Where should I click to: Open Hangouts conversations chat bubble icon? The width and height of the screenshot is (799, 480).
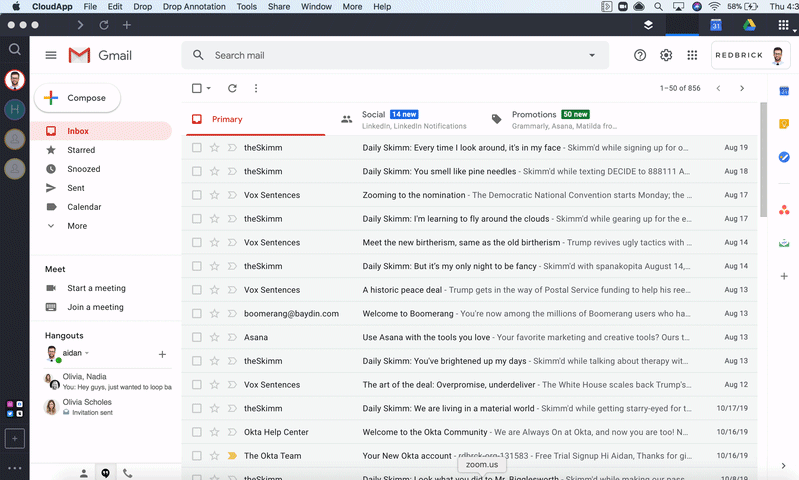point(105,473)
